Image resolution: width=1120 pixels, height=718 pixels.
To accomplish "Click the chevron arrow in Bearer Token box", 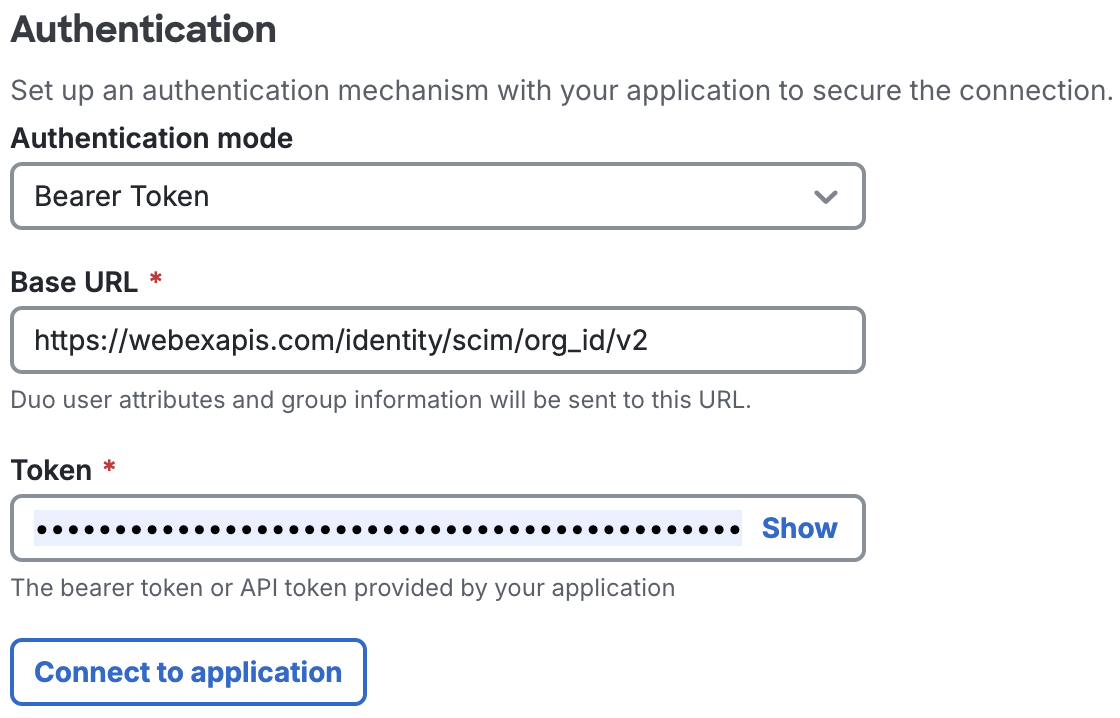I will (825, 197).
